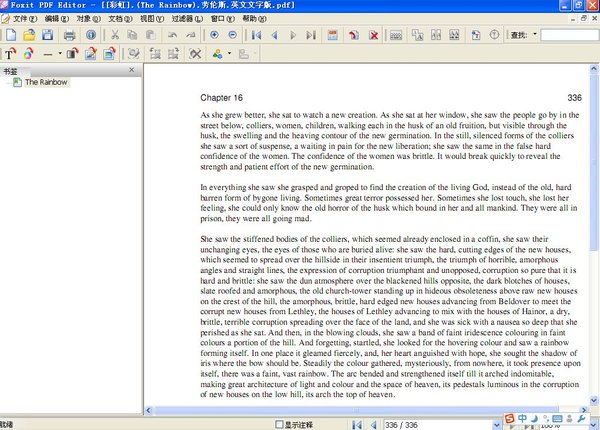Click the Sogou input method S icon
The image size is (600, 430).
click(509, 419)
